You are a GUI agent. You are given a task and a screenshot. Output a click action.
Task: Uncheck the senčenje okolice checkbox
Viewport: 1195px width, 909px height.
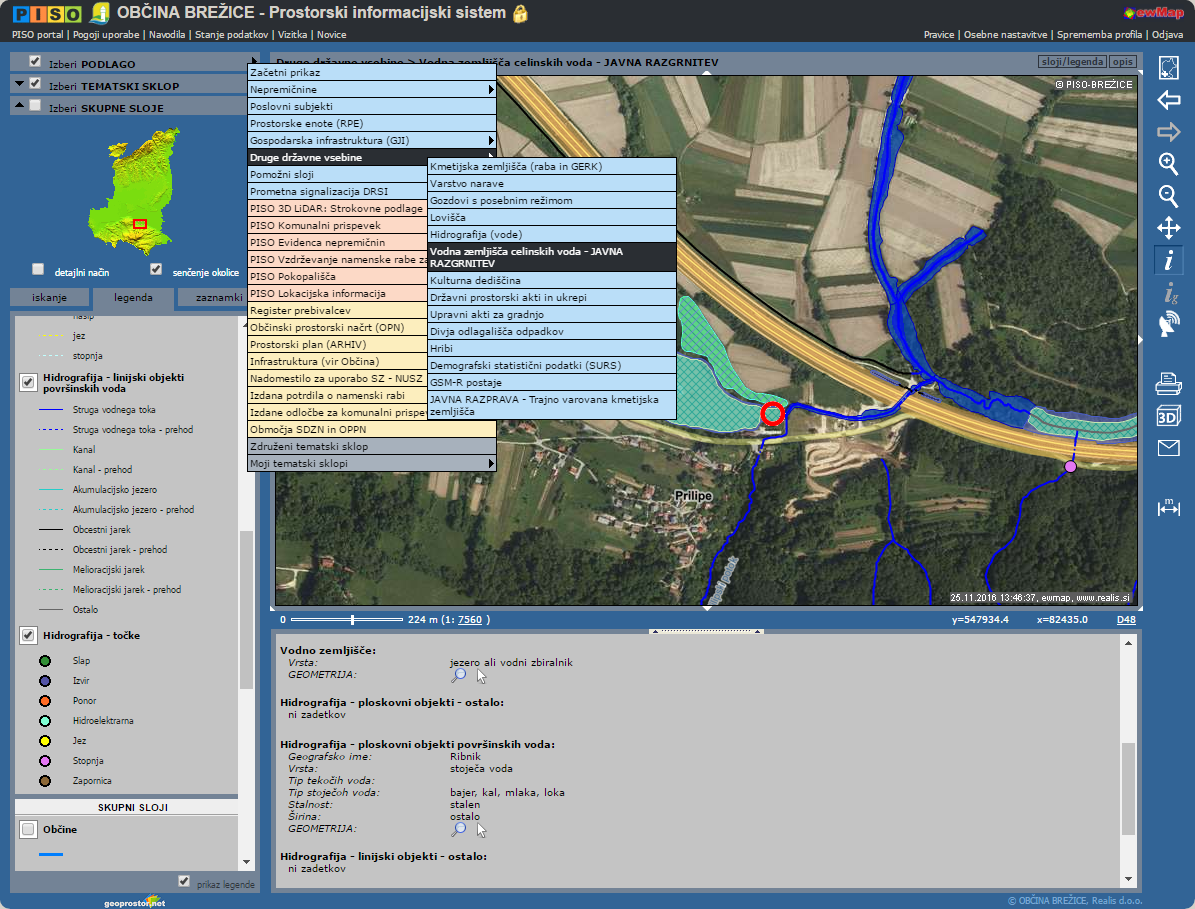click(156, 270)
